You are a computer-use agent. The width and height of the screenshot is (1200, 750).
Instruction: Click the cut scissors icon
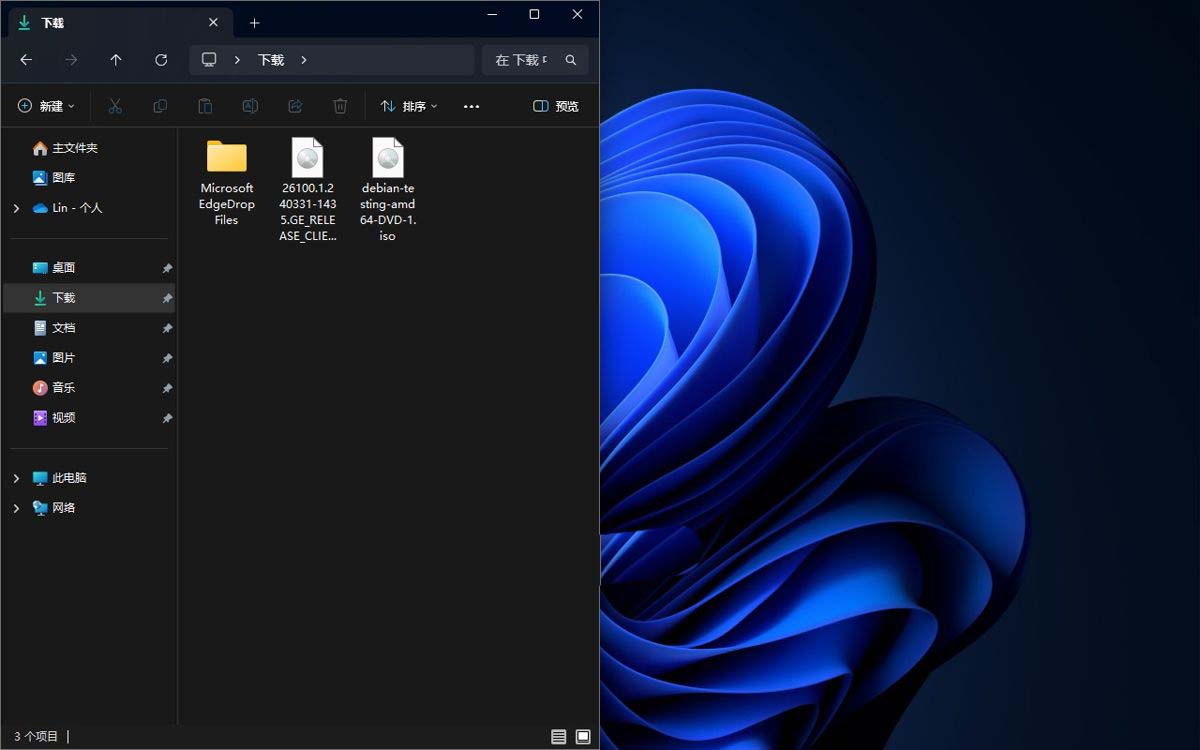tap(115, 106)
